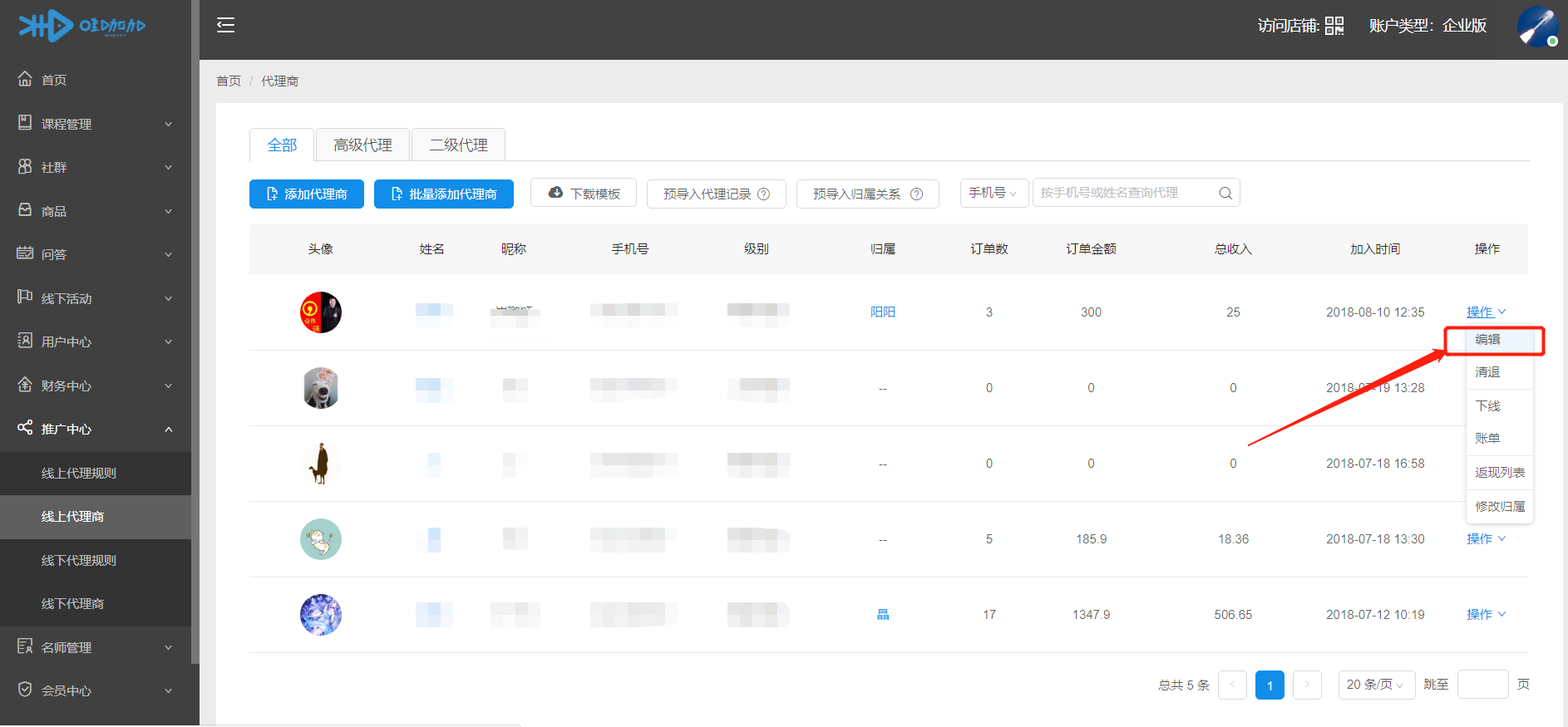Select 账单 from the operation menu
Screen dimensions: 1568x727
(x=1499, y=439)
